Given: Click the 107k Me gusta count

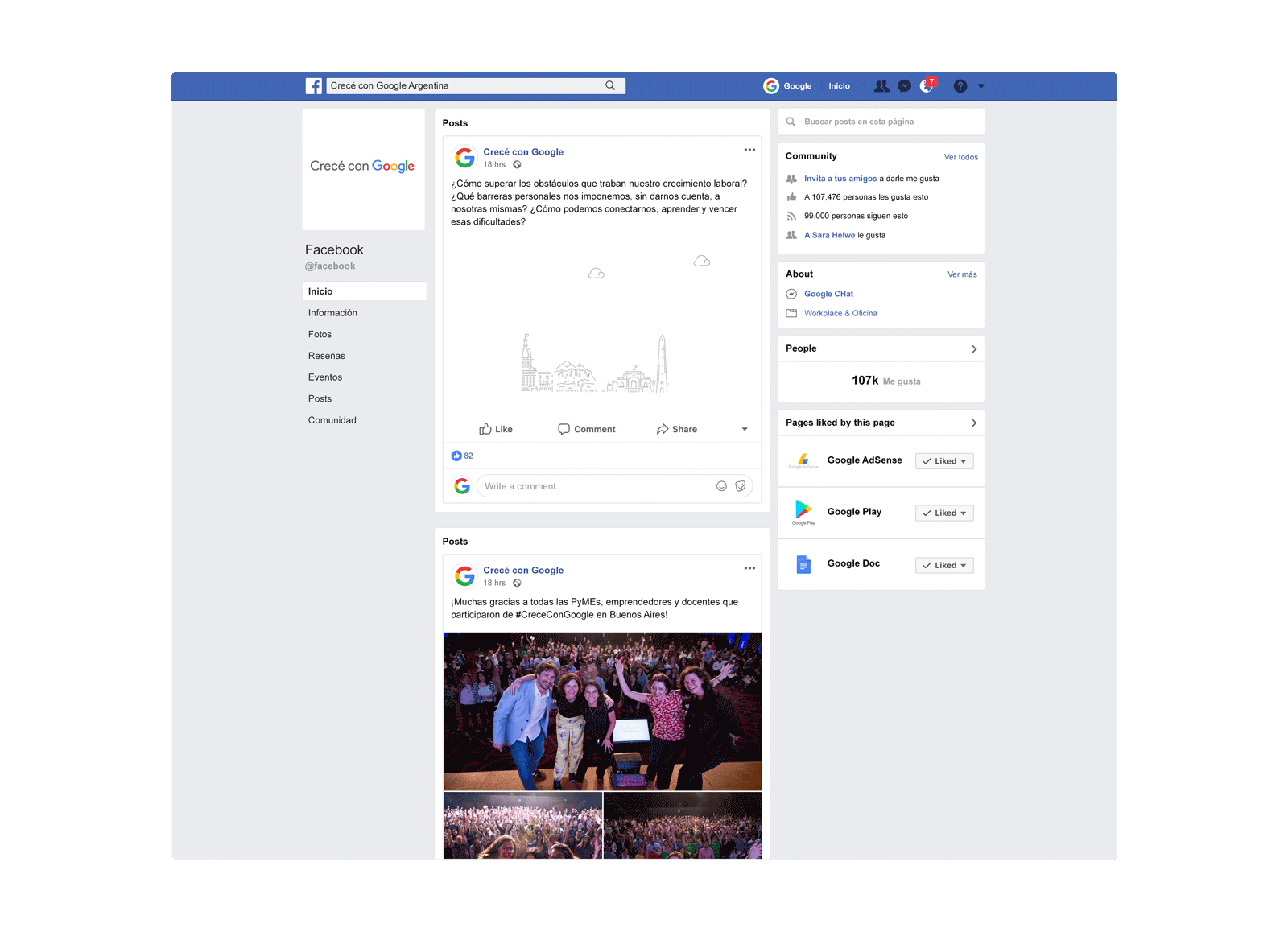Looking at the screenshot, I should (885, 381).
